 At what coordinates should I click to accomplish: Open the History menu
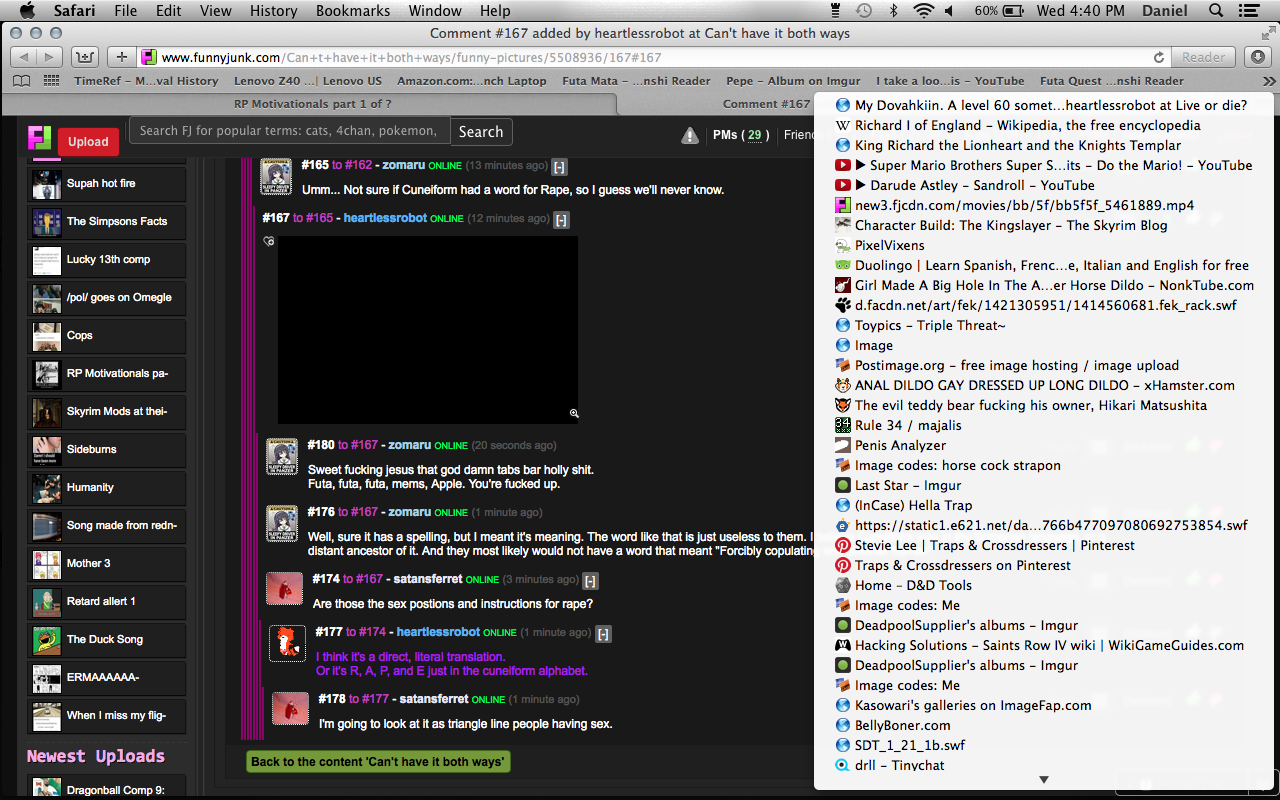click(273, 11)
